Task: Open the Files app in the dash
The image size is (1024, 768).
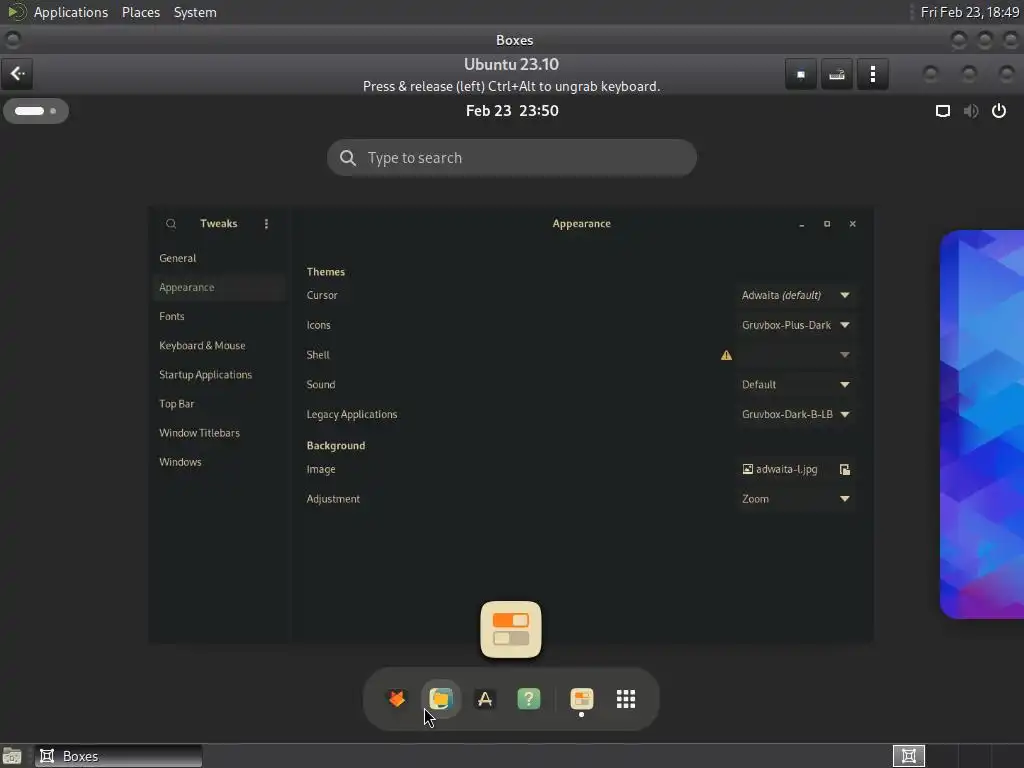Action: pyautogui.click(x=441, y=699)
